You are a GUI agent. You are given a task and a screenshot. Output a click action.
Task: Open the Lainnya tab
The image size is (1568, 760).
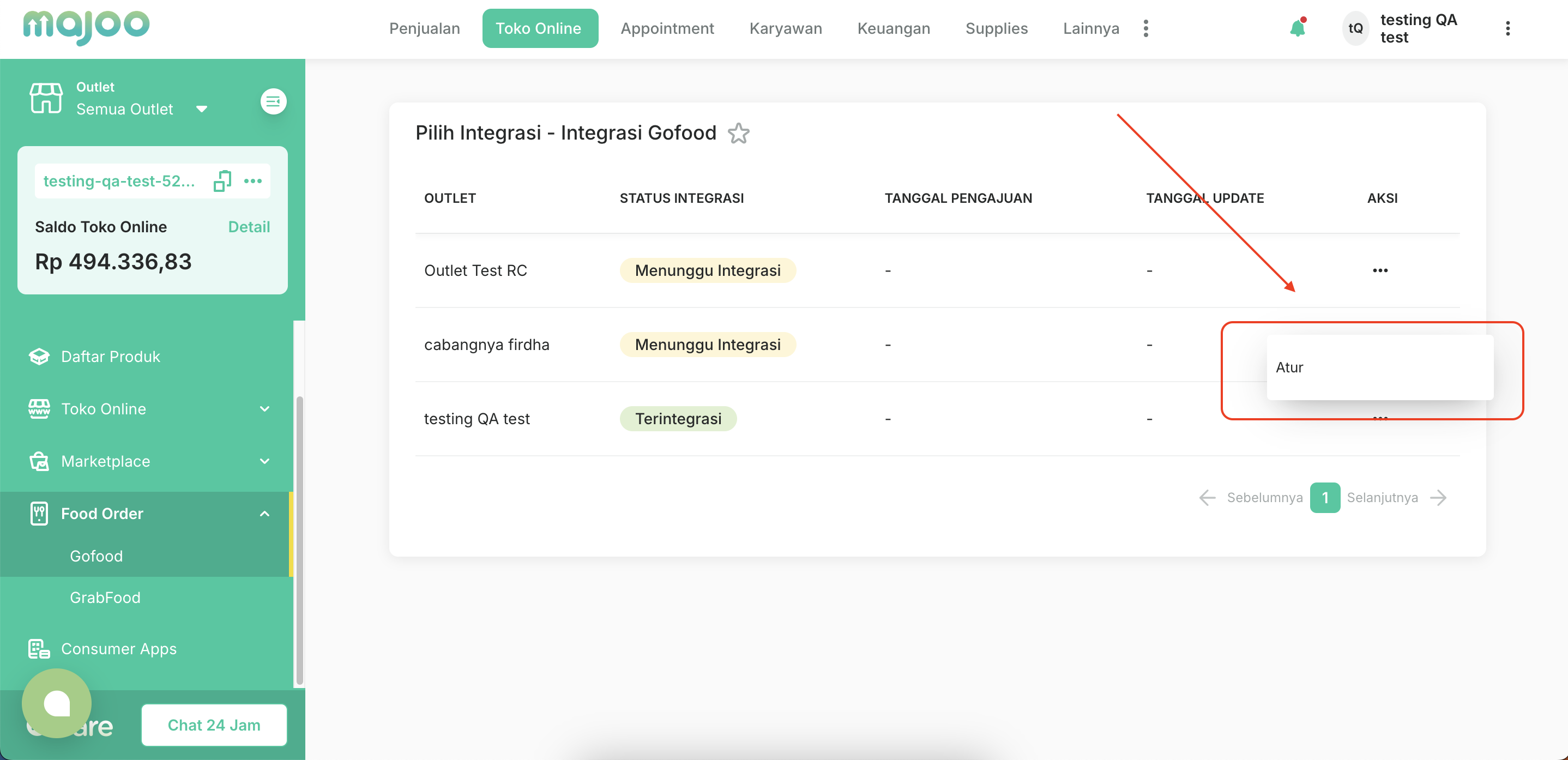tap(1091, 28)
